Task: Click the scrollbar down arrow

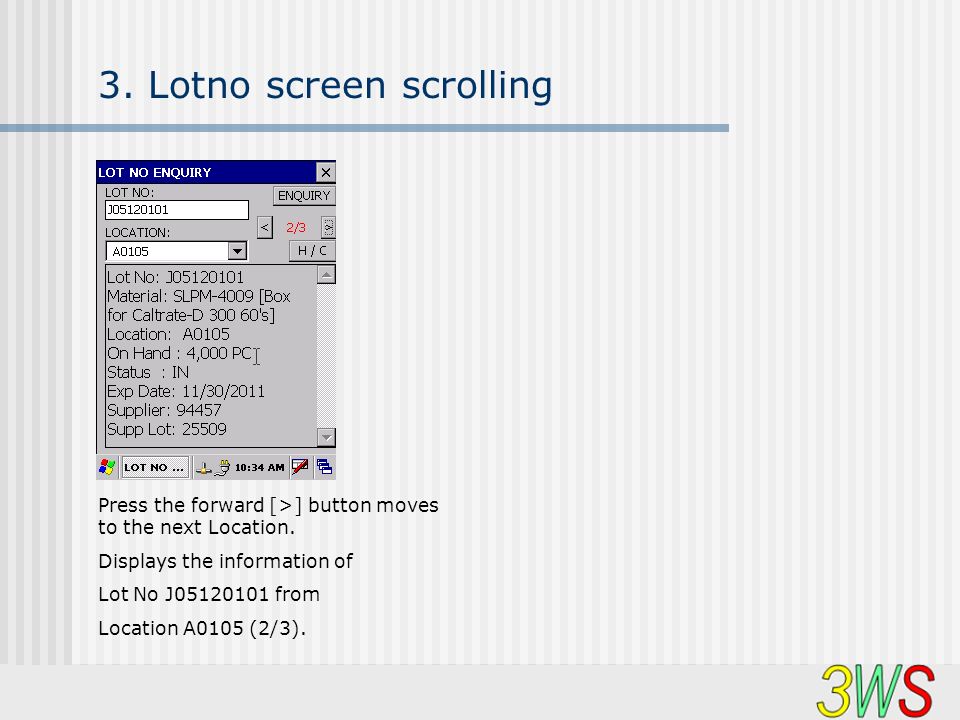Action: tap(326, 437)
